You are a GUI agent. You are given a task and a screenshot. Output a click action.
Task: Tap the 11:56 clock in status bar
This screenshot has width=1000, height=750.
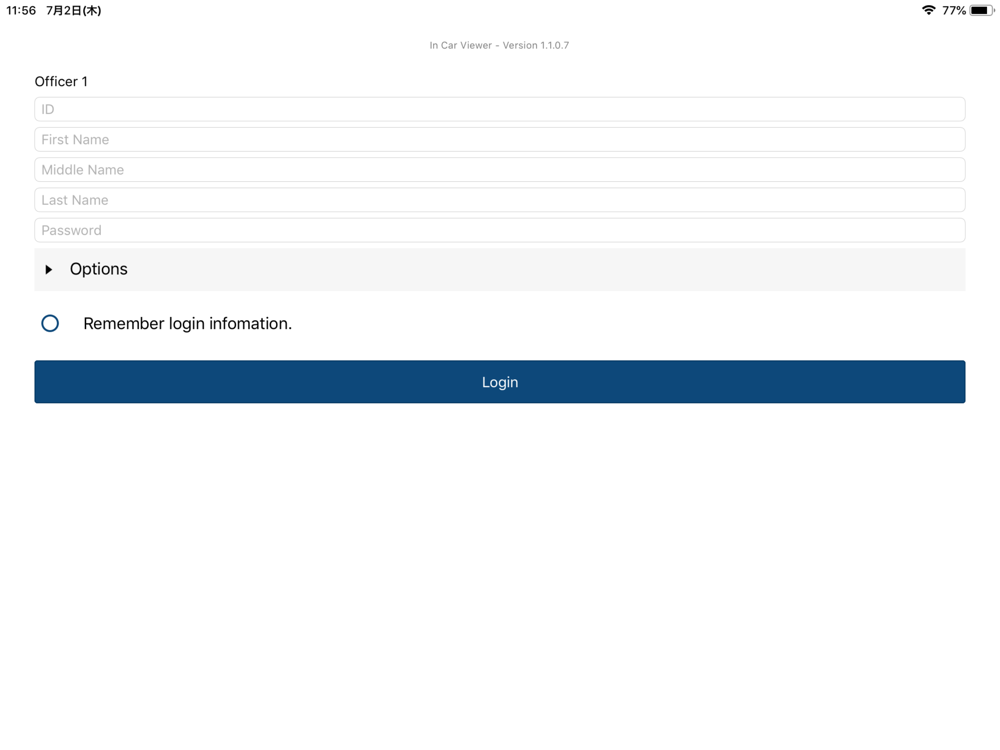(21, 10)
